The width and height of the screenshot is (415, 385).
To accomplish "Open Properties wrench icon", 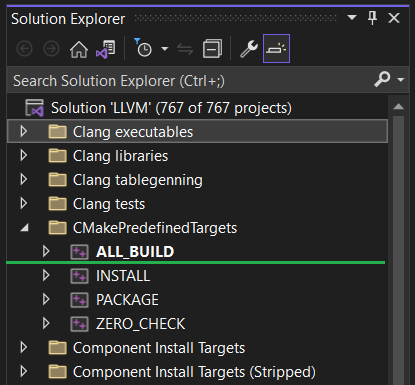I will [249, 49].
